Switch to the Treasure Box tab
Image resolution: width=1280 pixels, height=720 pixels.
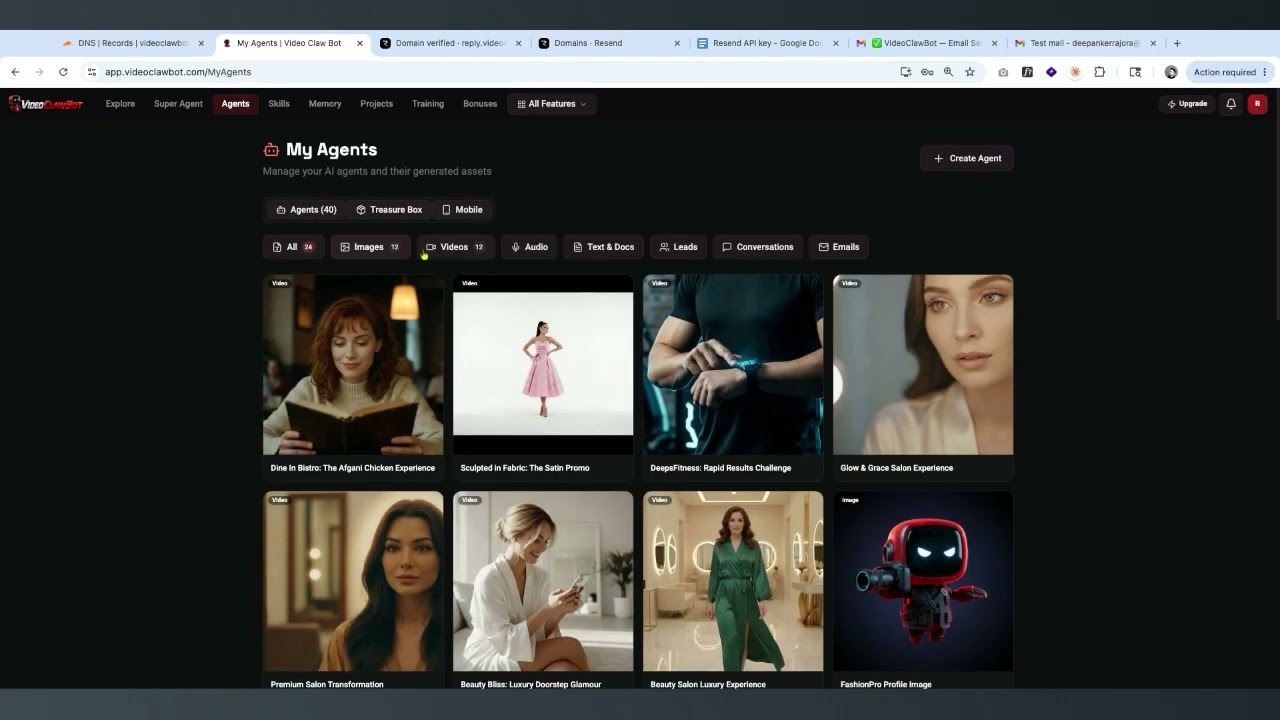389,210
